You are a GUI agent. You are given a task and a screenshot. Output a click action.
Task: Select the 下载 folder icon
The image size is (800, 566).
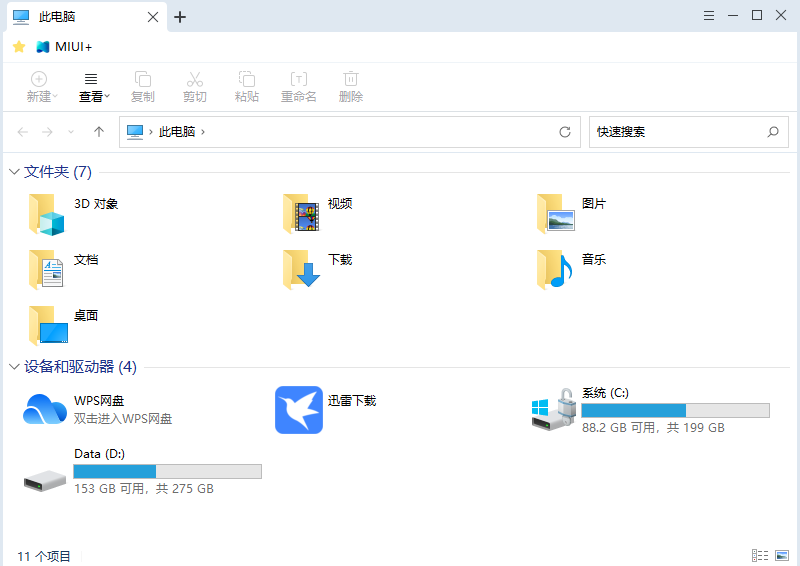click(301, 270)
